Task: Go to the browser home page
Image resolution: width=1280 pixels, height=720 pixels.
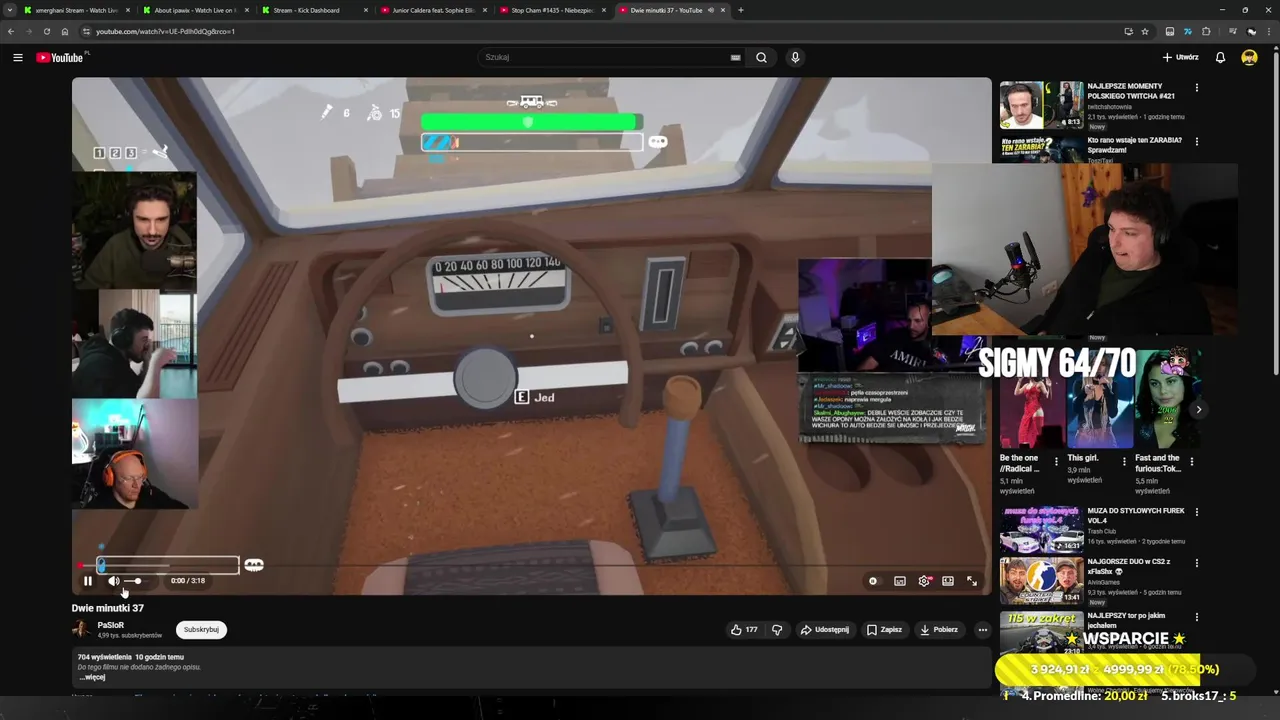Action: (x=65, y=31)
